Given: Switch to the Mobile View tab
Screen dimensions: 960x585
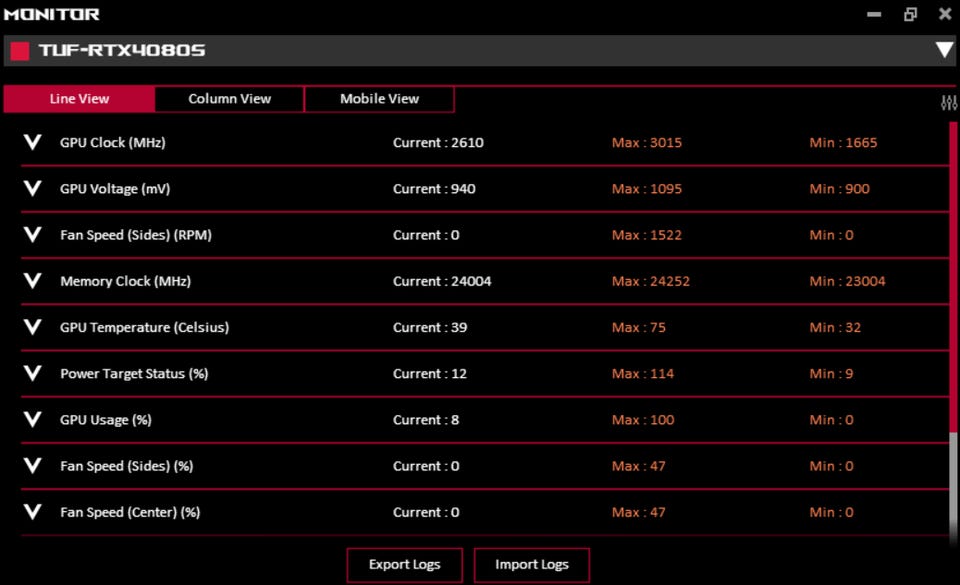Looking at the screenshot, I should click(x=380, y=99).
